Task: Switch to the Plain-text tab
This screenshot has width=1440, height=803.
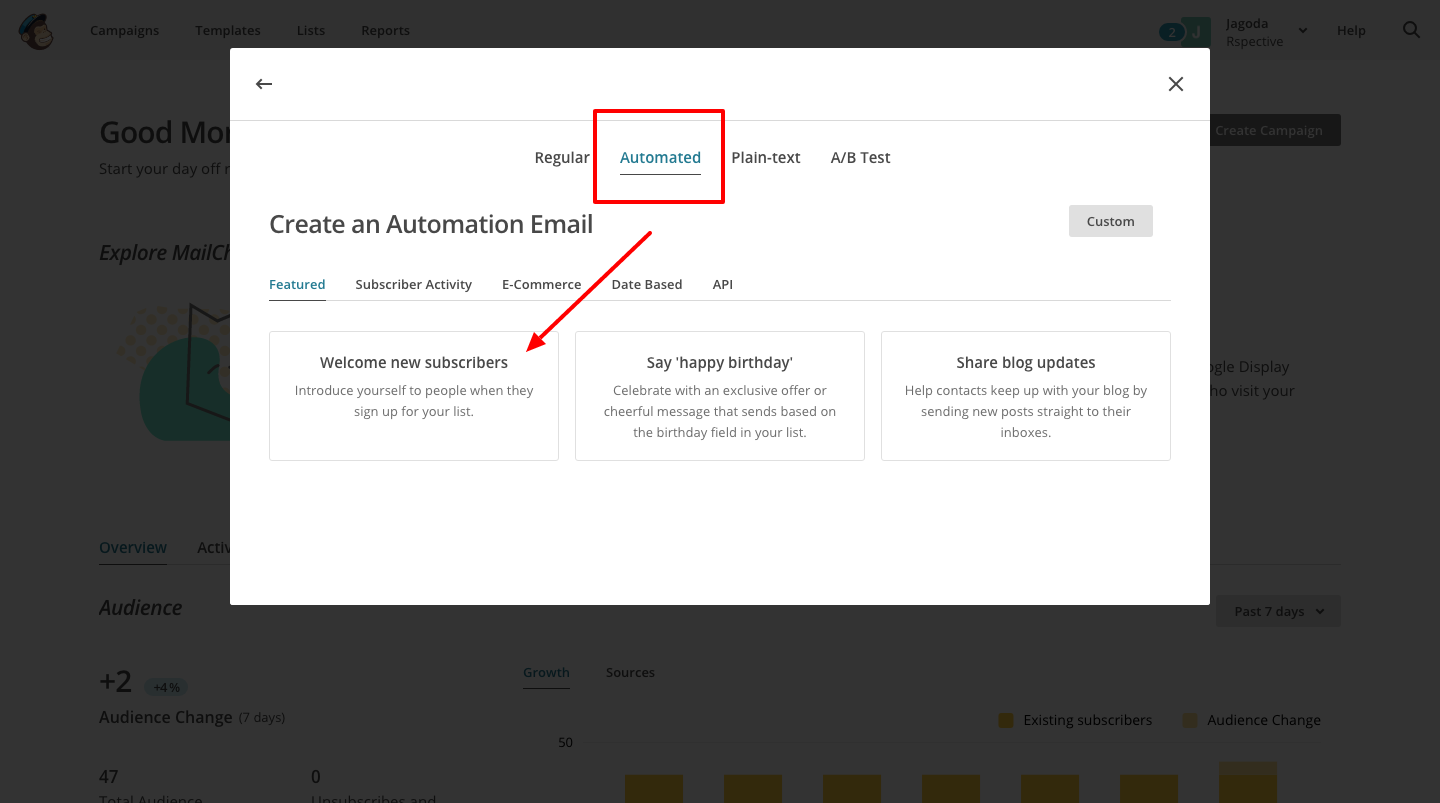Action: tap(766, 157)
